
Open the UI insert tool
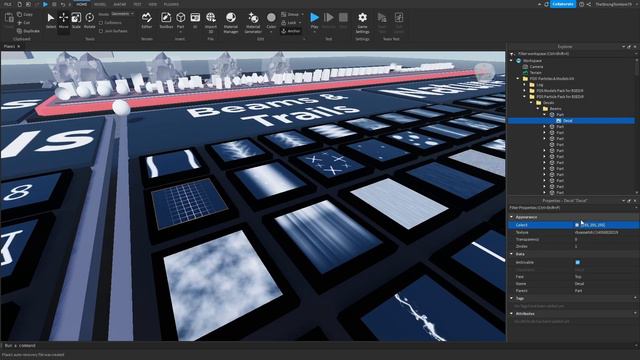point(195,20)
